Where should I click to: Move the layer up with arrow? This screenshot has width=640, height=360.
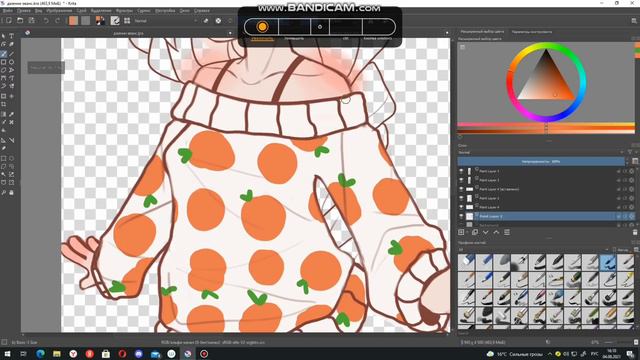click(x=496, y=232)
